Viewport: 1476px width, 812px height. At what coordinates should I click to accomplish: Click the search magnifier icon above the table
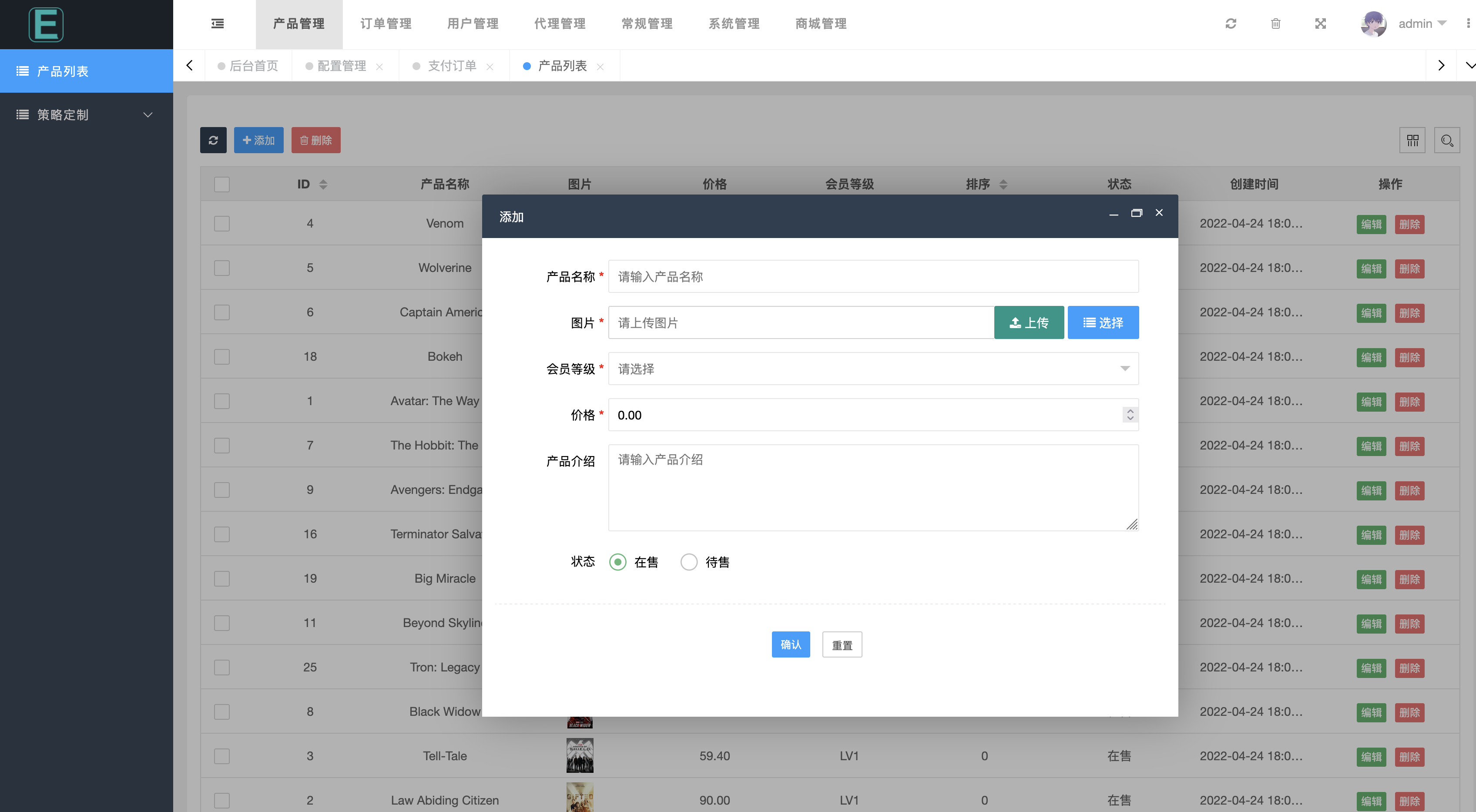[1447, 140]
